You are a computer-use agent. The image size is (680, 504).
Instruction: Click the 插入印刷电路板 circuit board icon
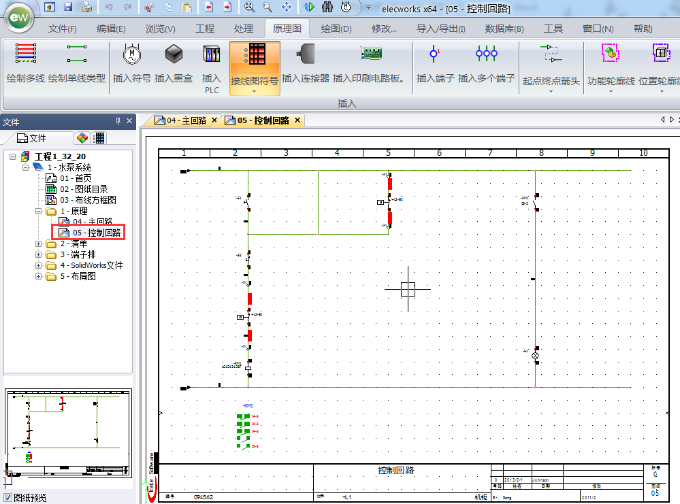pyautogui.click(x=371, y=55)
